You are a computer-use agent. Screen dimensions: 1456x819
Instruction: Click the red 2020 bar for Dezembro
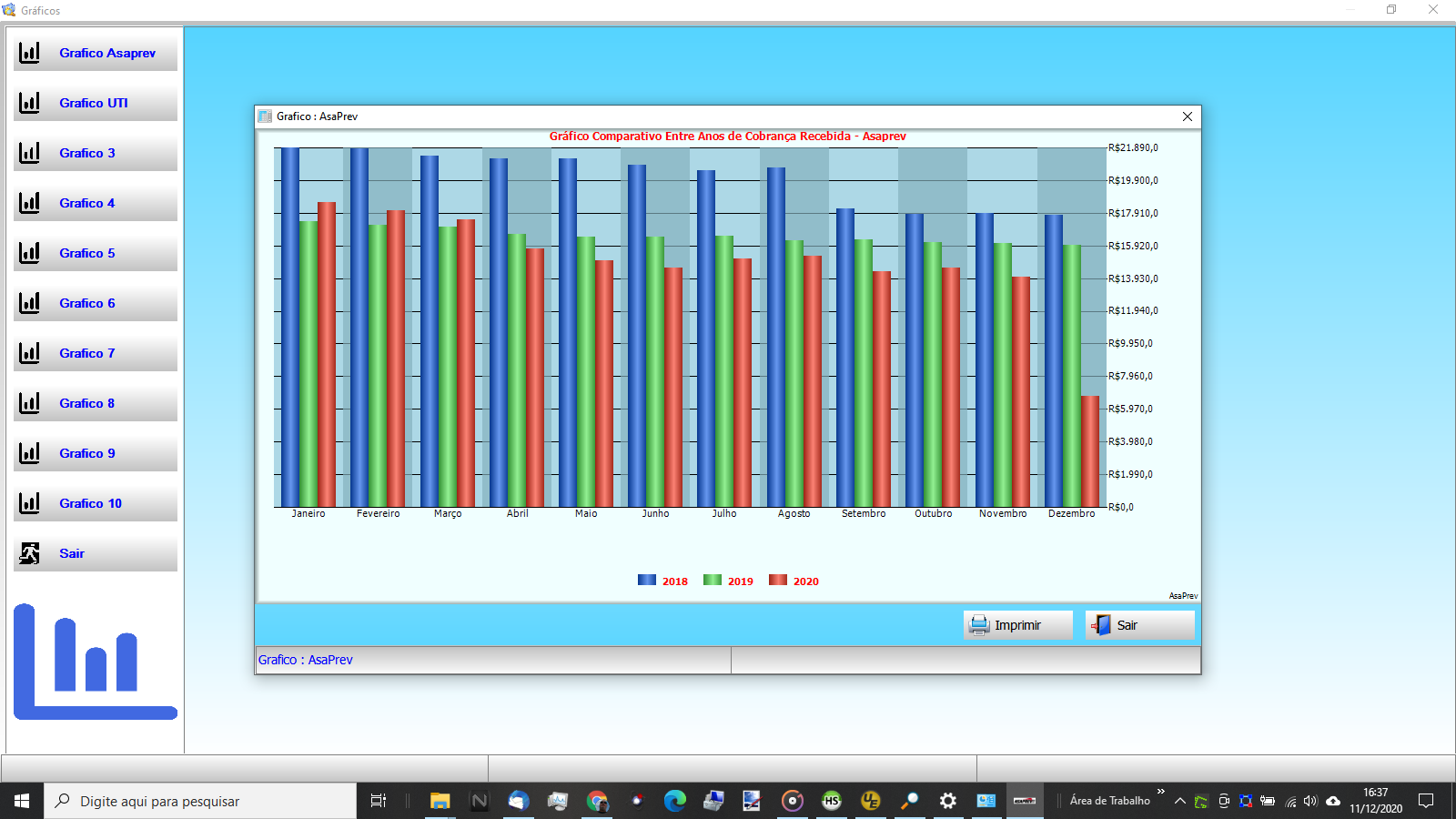[x=1090, y=451]
